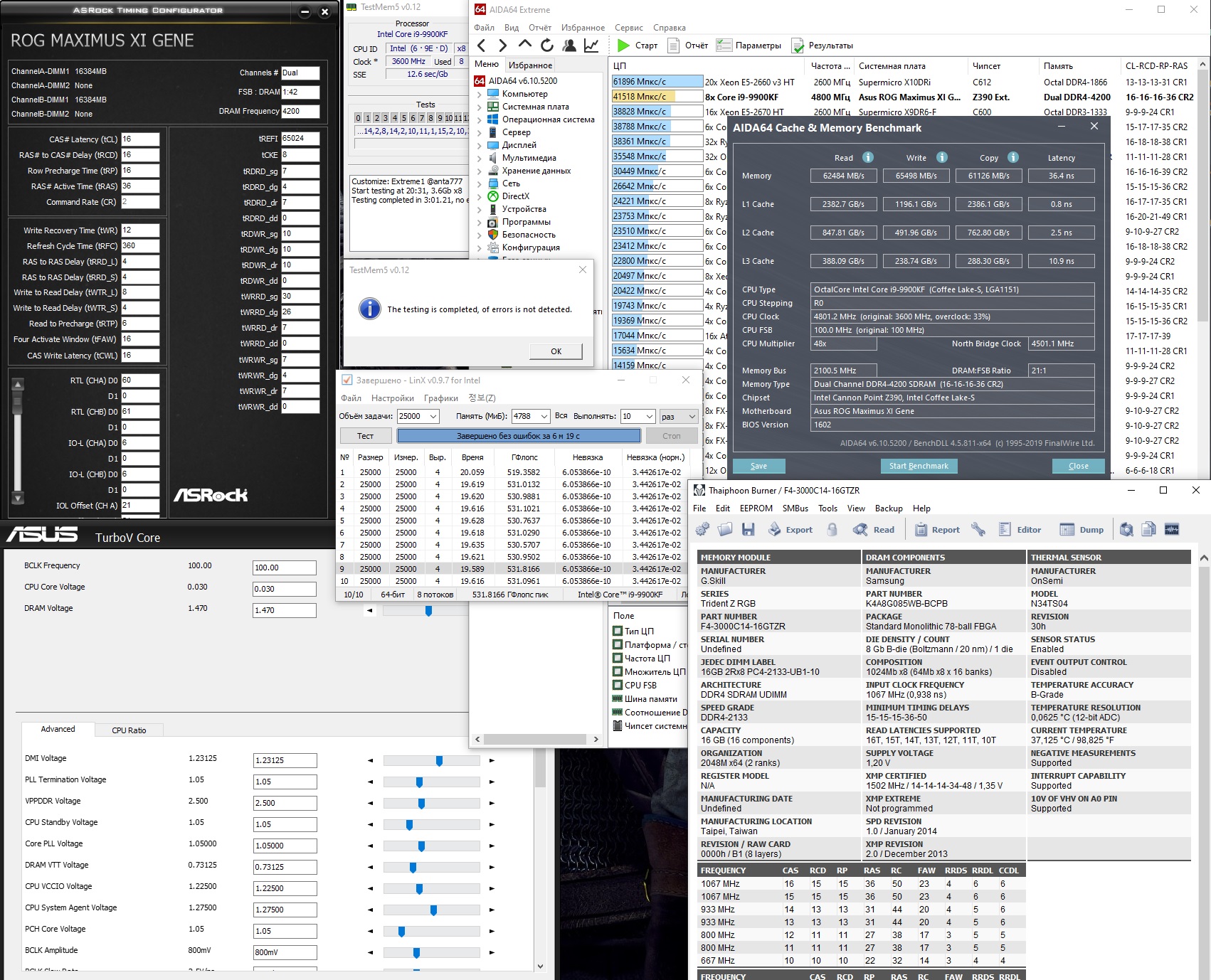Open the EEPROM menu in Thaiphoon Burner

(756, 508)
